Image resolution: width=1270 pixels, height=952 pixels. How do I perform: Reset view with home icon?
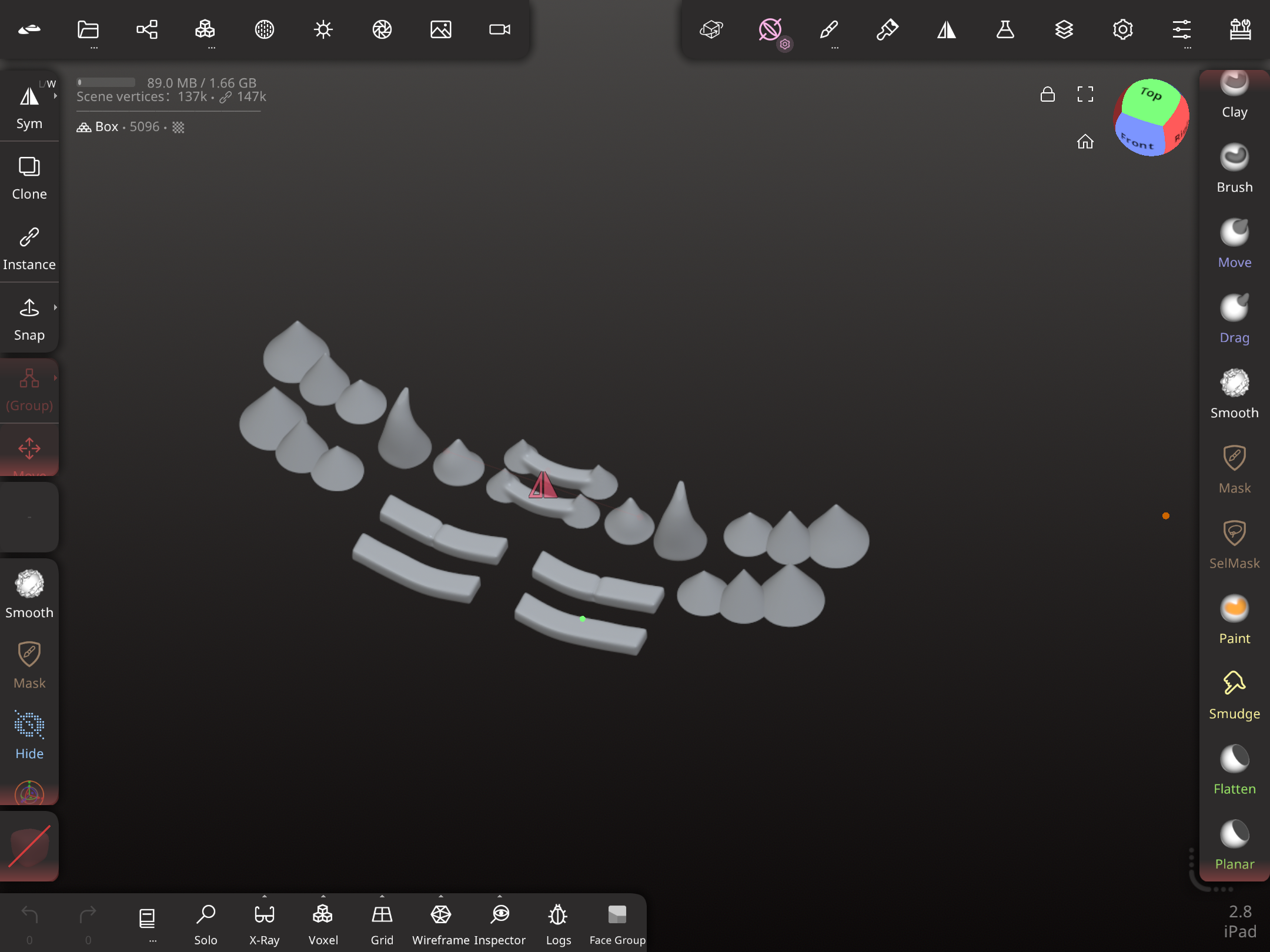1085,141
